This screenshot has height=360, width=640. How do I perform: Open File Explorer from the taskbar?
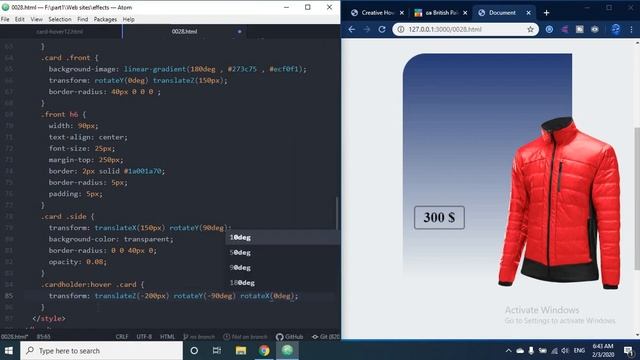pos(241,351)
